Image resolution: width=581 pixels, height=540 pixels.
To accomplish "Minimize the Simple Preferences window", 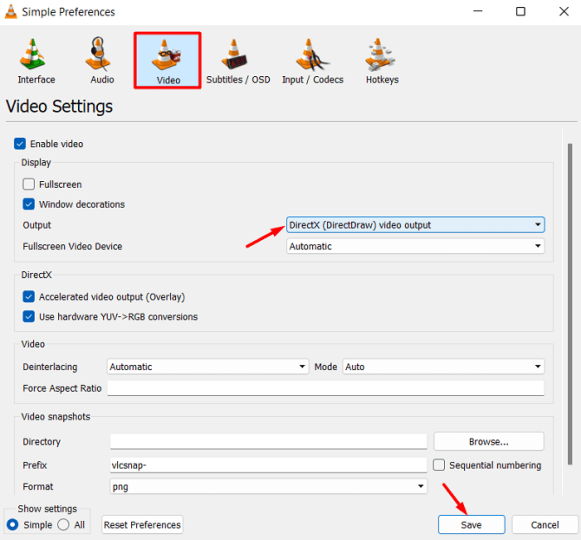I will tap(478, 11).
